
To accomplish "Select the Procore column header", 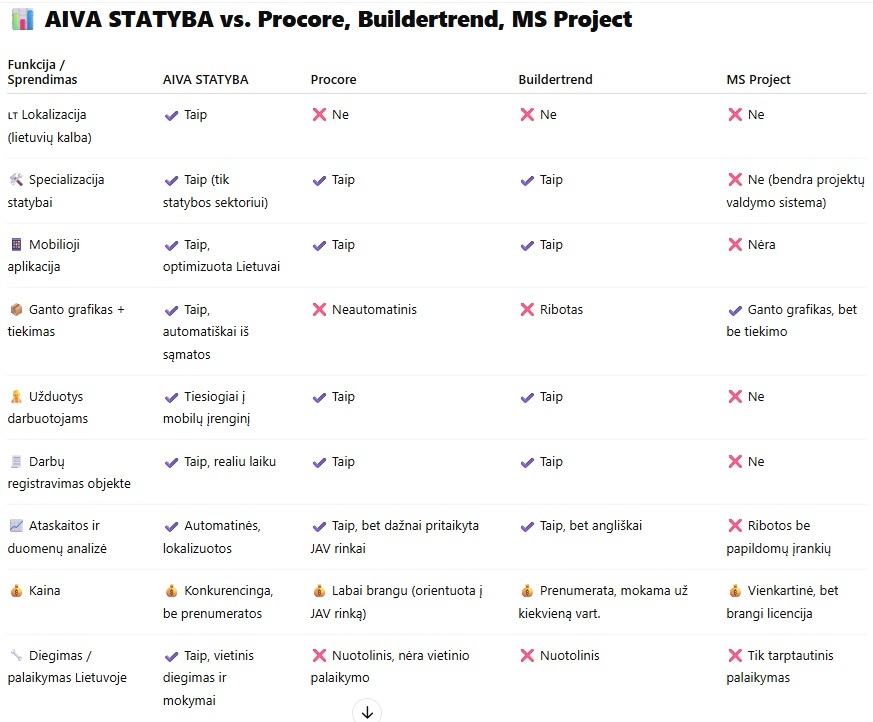I will point(333,80).
